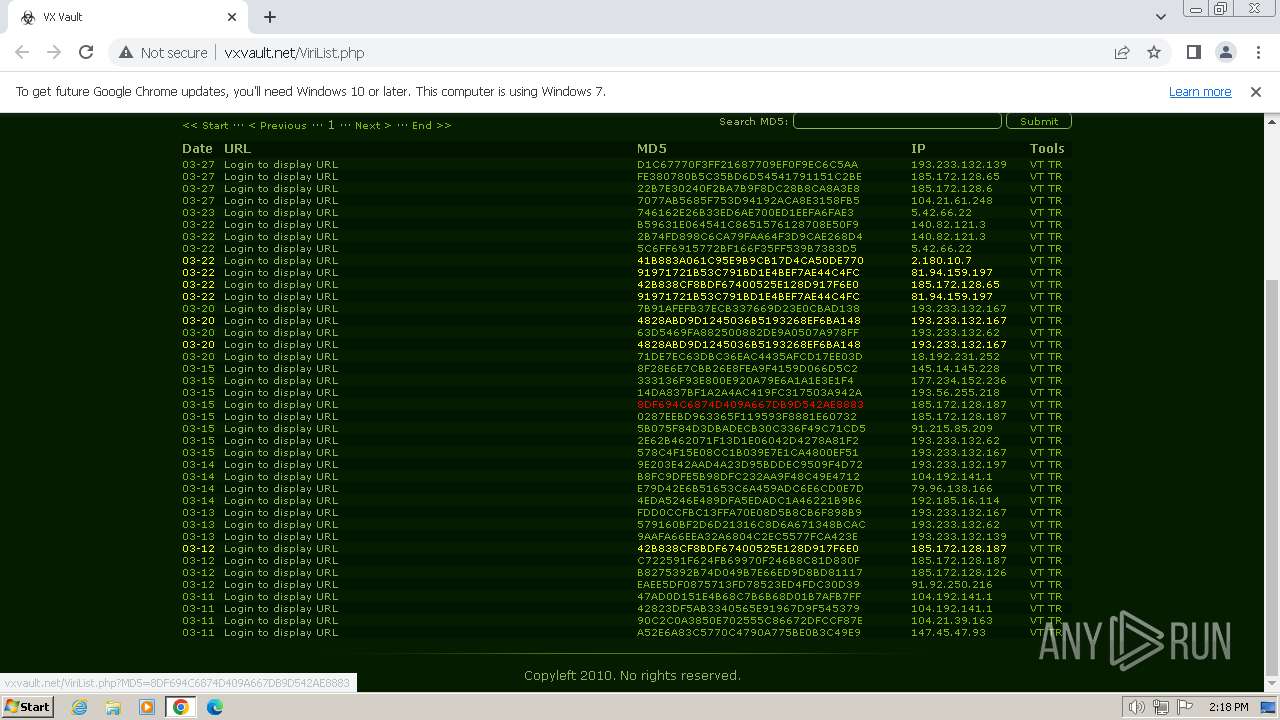Click the Submit button
Viewport: 1280px width, 720px height.
click(x=1039, y=121)
